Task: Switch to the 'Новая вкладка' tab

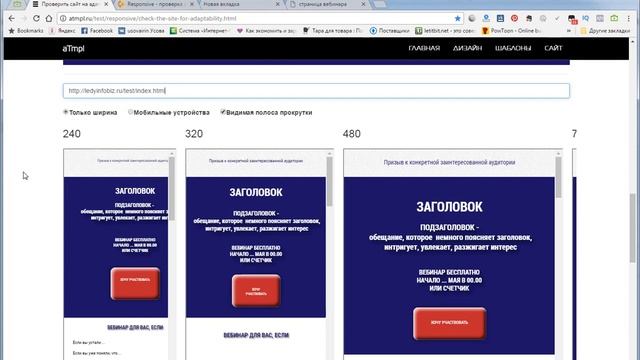Action: pyautogui.click(x=221, y=4)
